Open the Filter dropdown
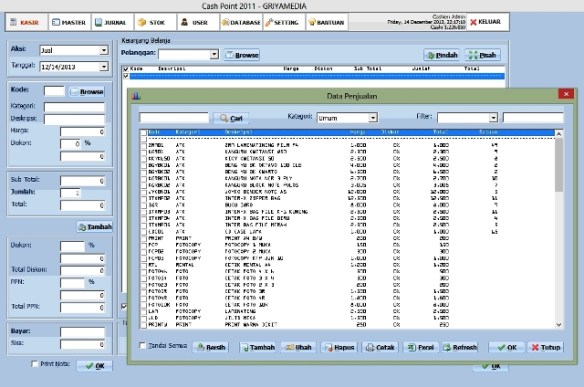Viewport: 584px width, 387px height. click(493, 118)
